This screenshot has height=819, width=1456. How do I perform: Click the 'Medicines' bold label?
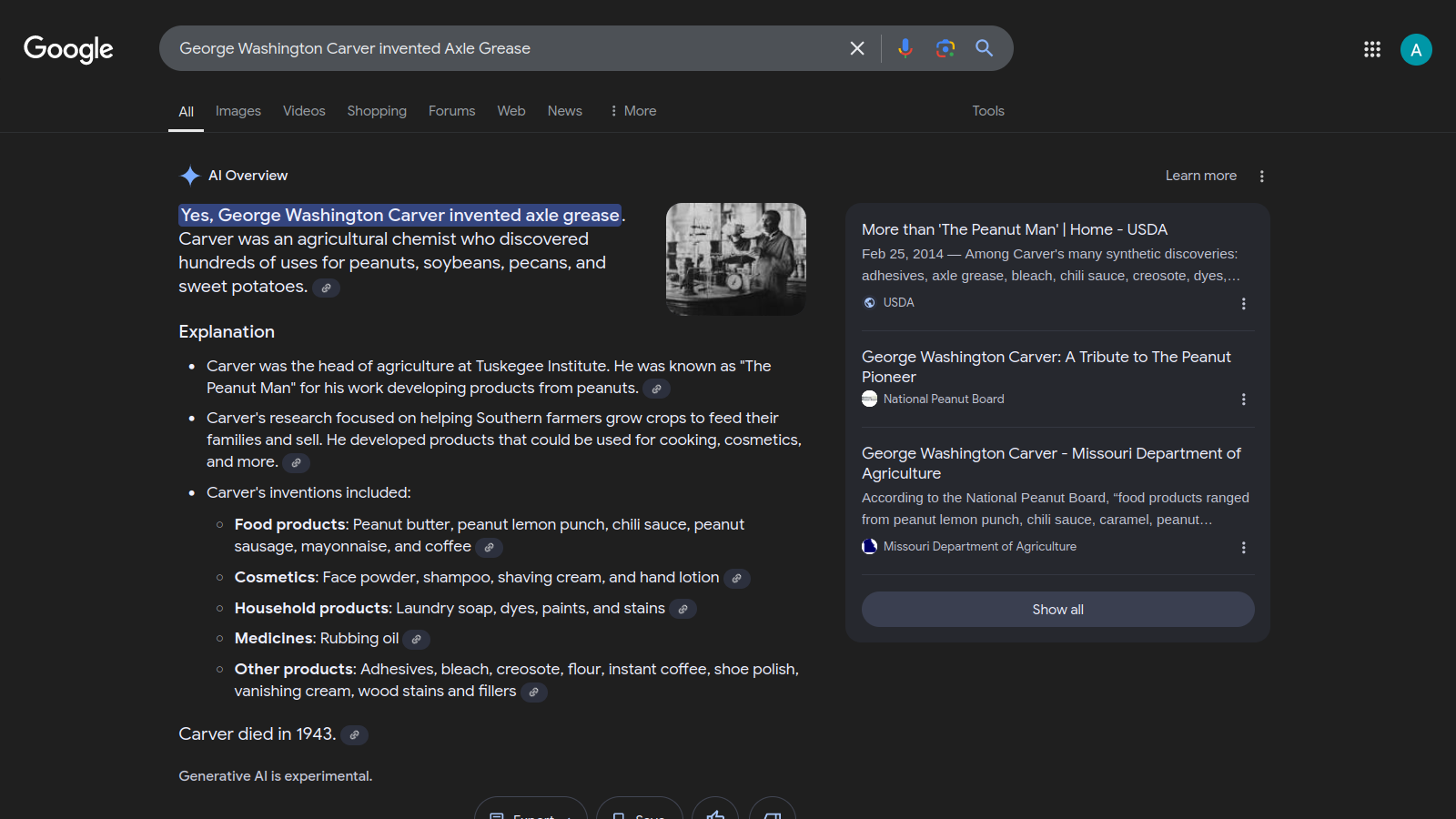click(x=275, y=639)
